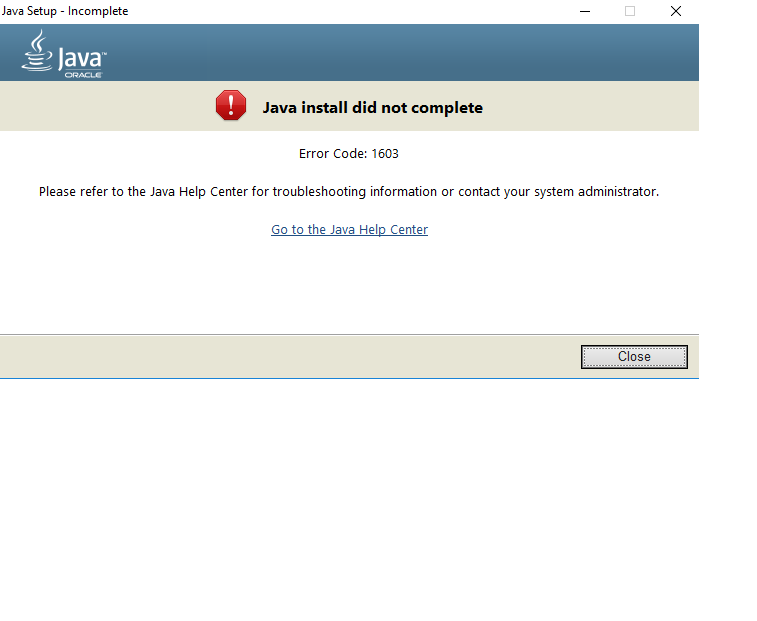Click the red error exclamation icon
Viewport: 757px width, 621px height.
click(231, 105)
